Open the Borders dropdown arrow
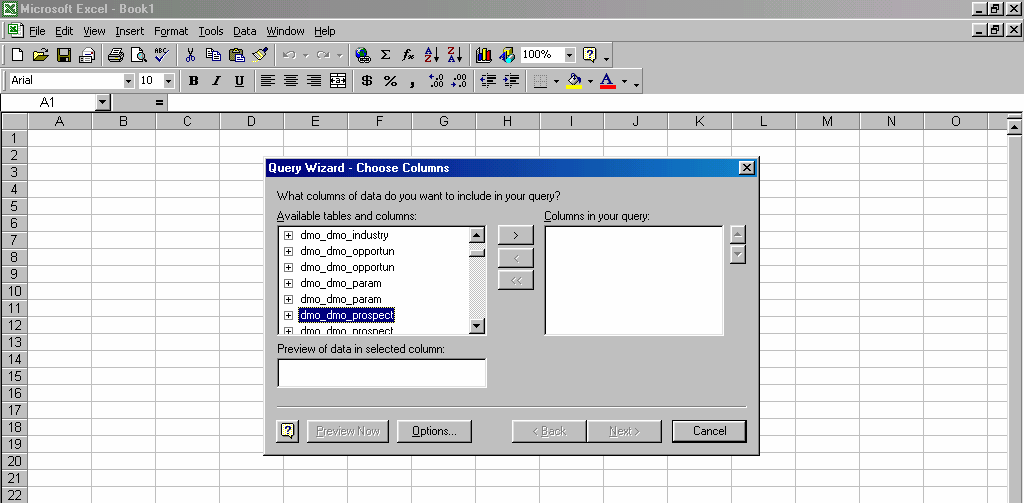The width and height of the screenshot is (1024, 503). click(x=556, y=82)
